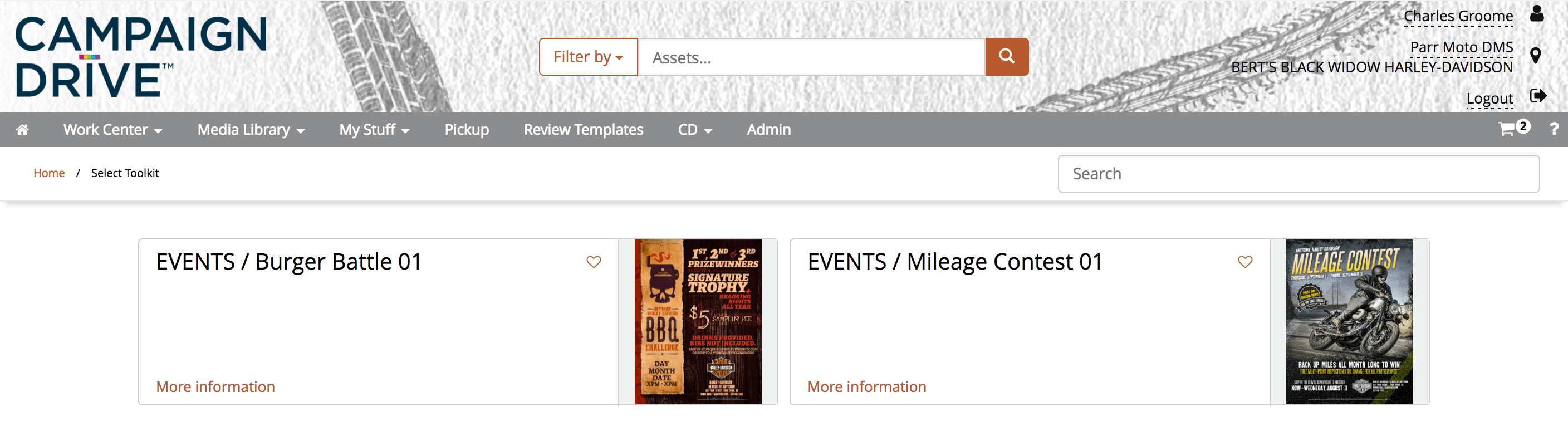The image size is (1568, 421).
Task: Focus the toolkit Search field
Action: 1298,174
